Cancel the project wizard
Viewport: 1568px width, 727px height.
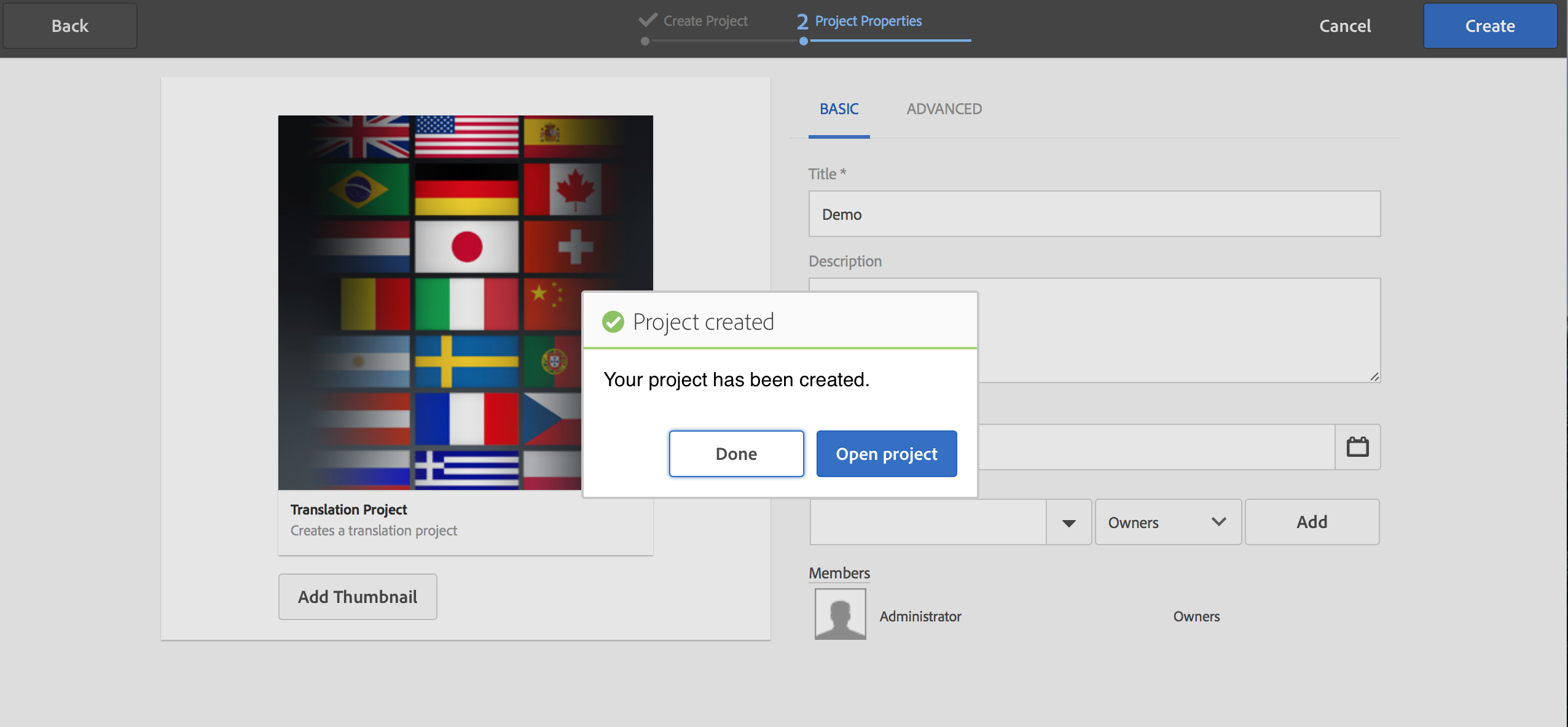[1344, 26]
